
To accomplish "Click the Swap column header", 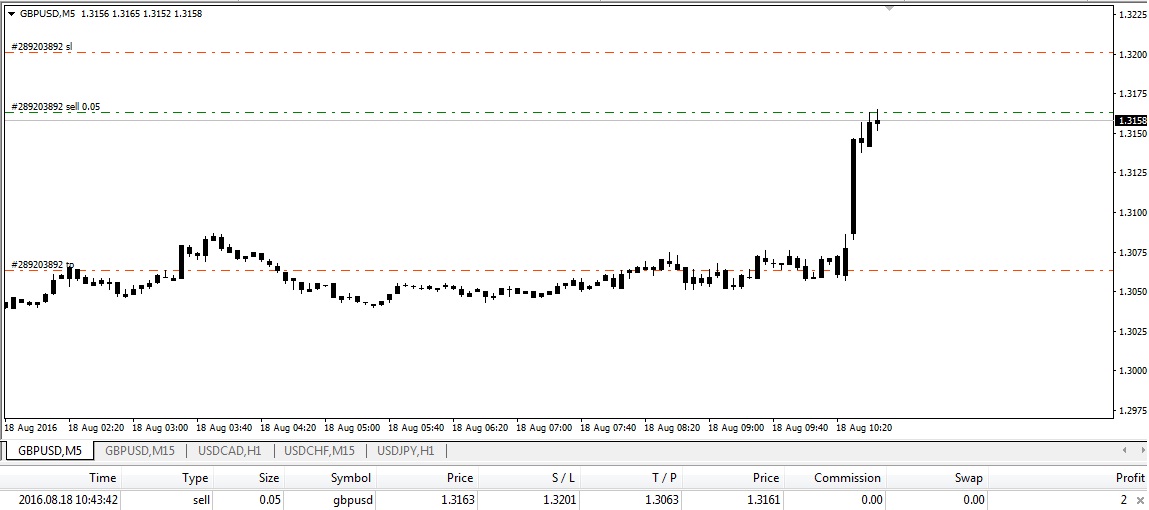I will pyautogui.click(x=969, y=478).
